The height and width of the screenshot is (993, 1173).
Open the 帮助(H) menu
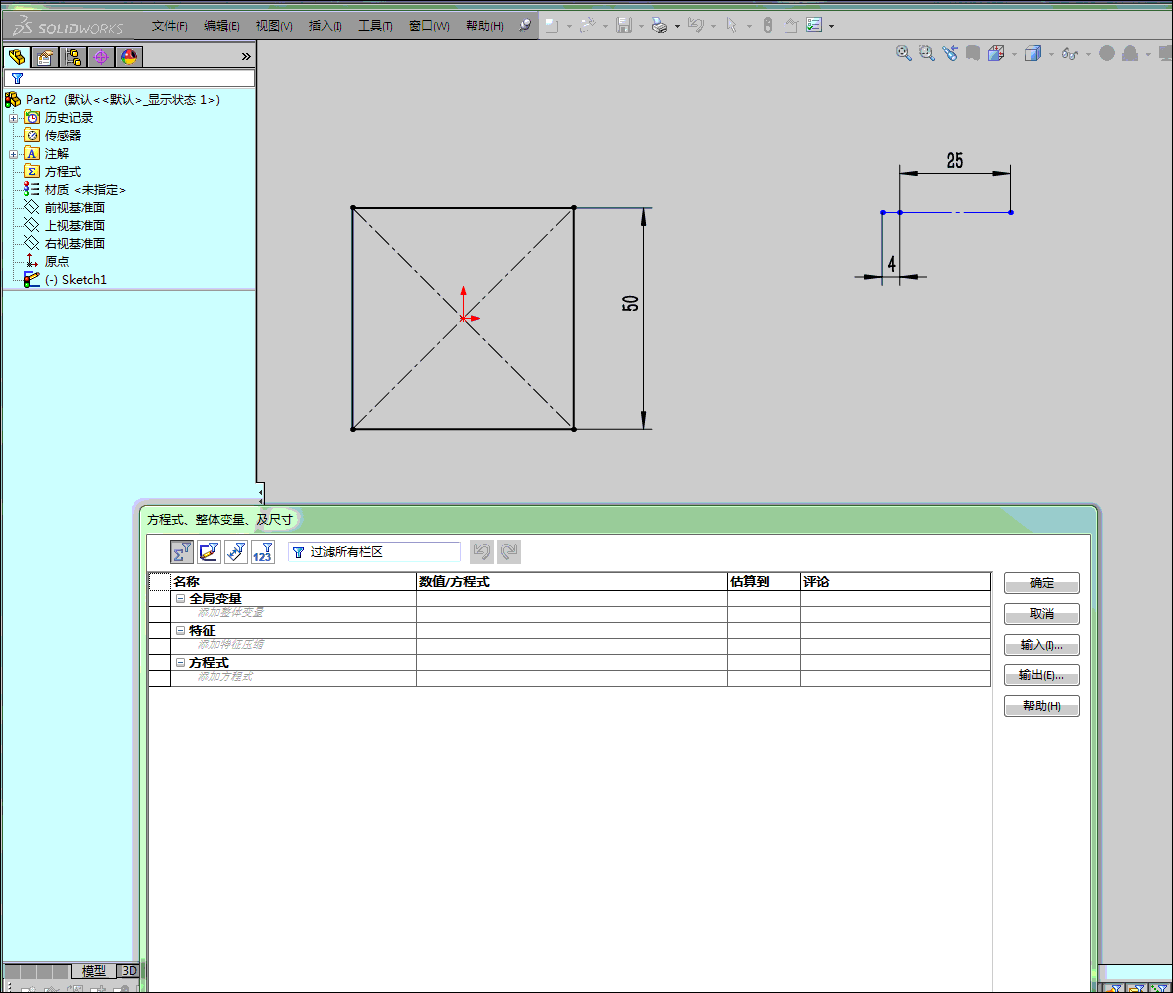pyautogui.click(x=484, y=26)
